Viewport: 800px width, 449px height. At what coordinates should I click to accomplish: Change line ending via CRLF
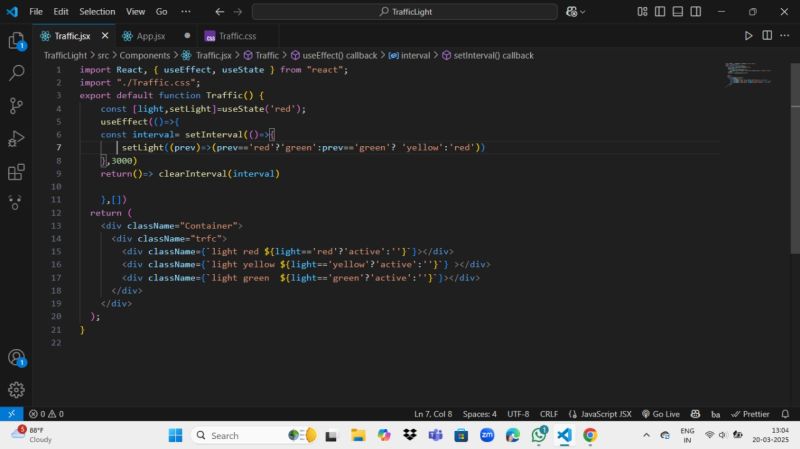[548, 414]
